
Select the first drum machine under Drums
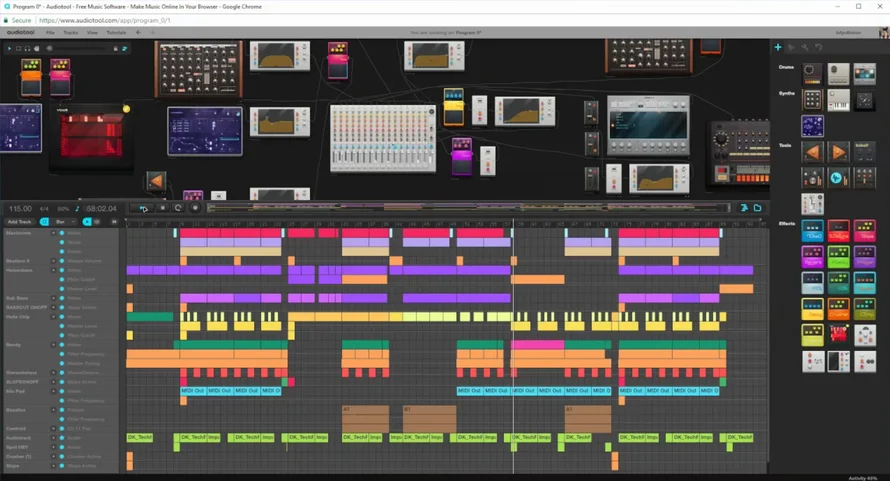coord(812,74)
